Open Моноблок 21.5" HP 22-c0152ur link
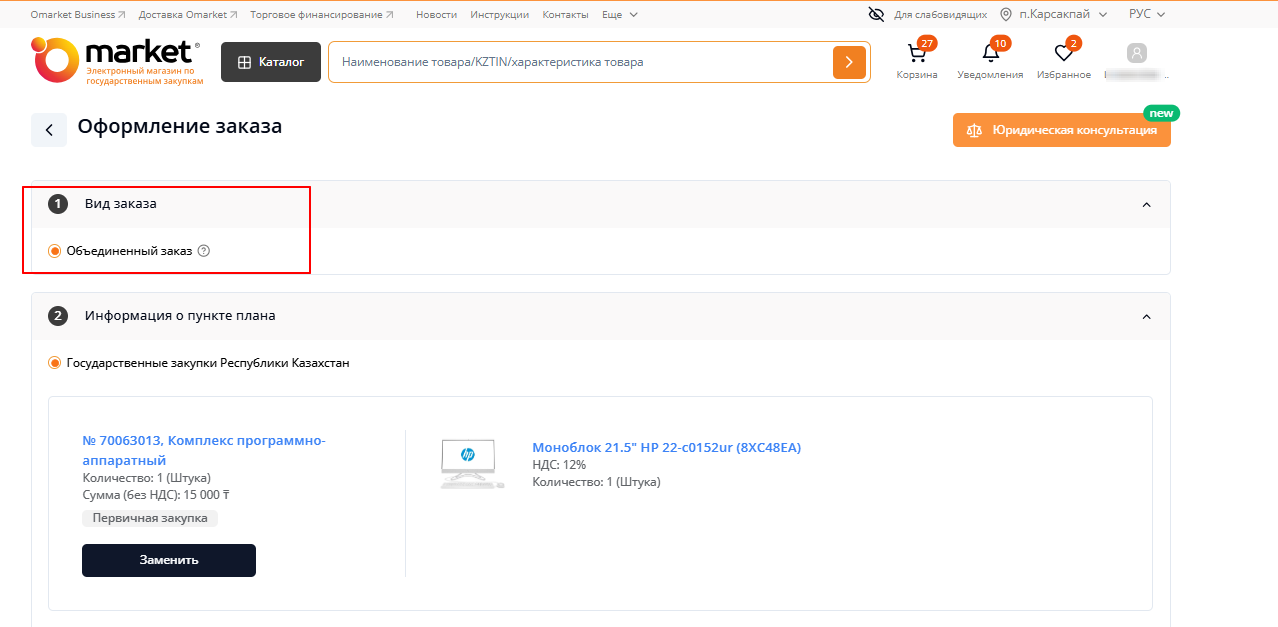 coord(666,447)
